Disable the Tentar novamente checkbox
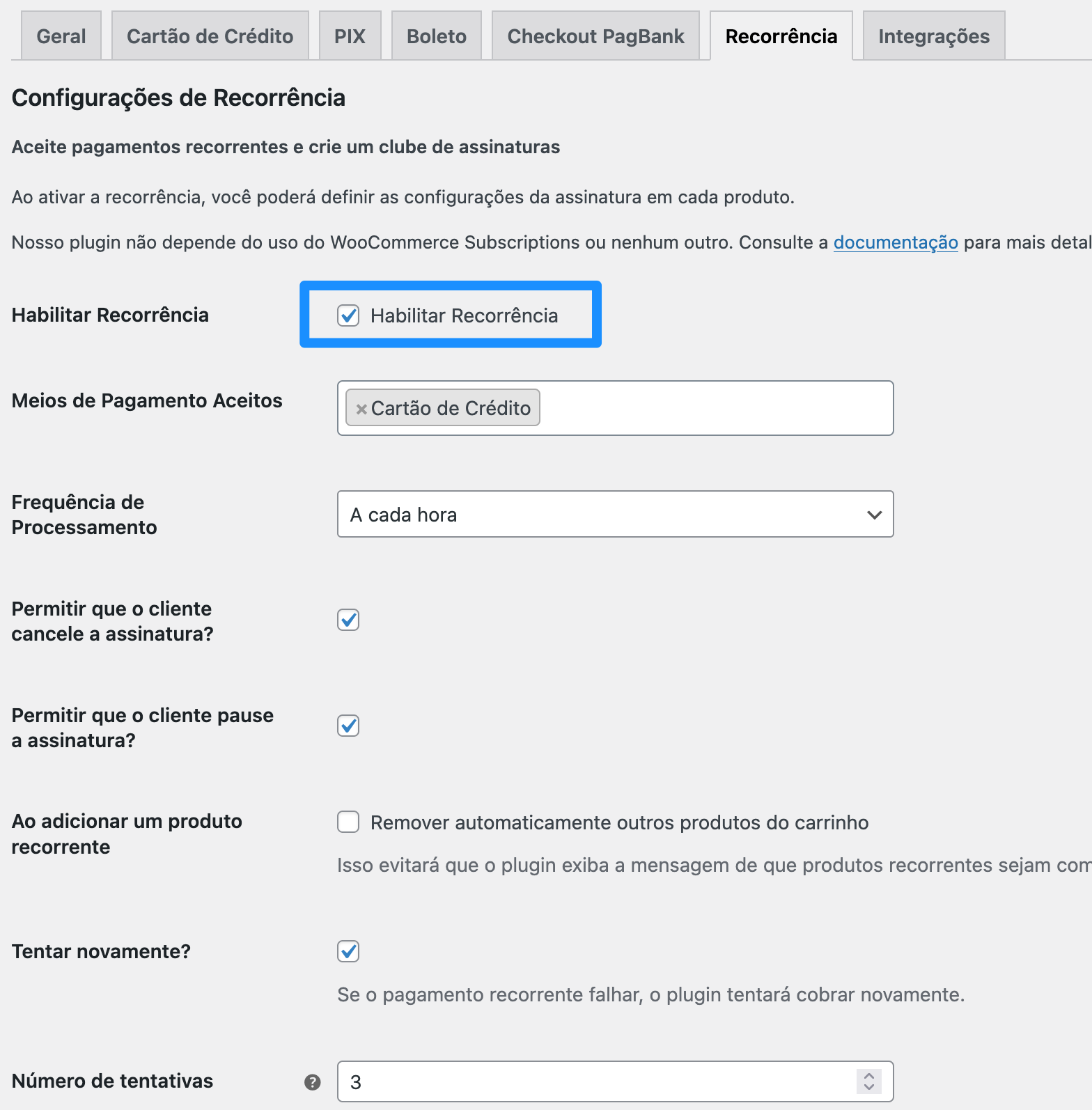This screenshot has width=1092, height=1110. 348,951
